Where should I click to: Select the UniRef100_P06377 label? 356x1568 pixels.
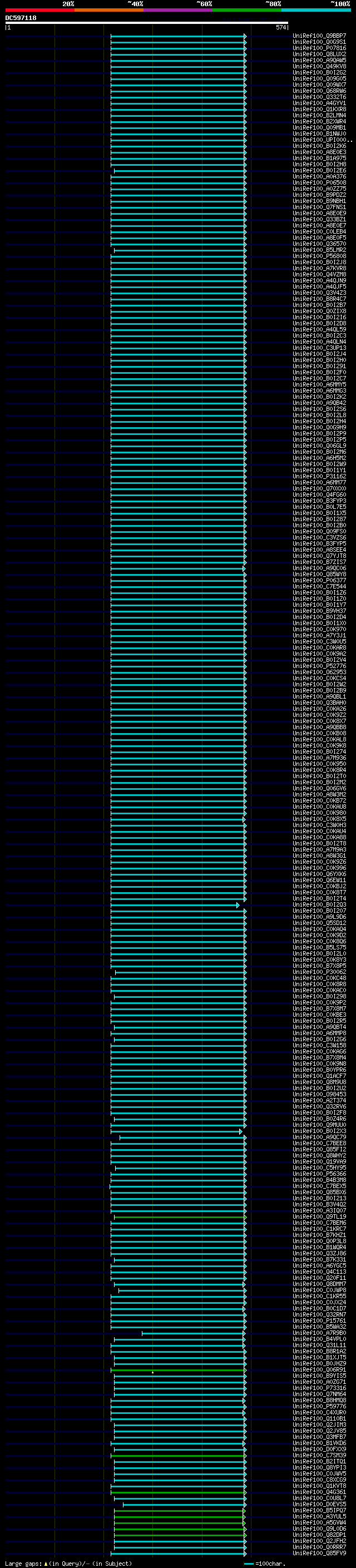(319, 581)
